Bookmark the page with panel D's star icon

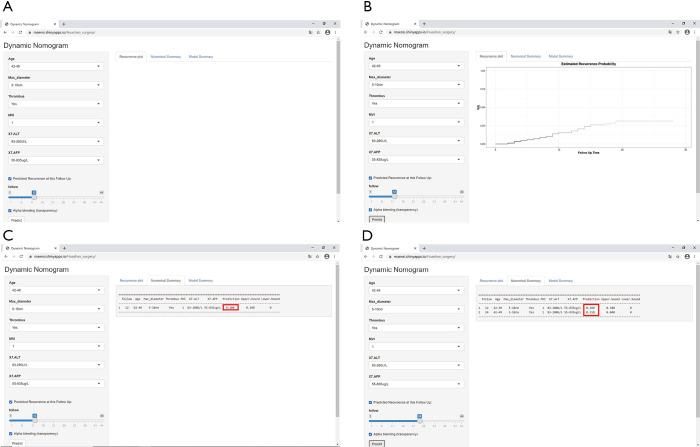678,257
